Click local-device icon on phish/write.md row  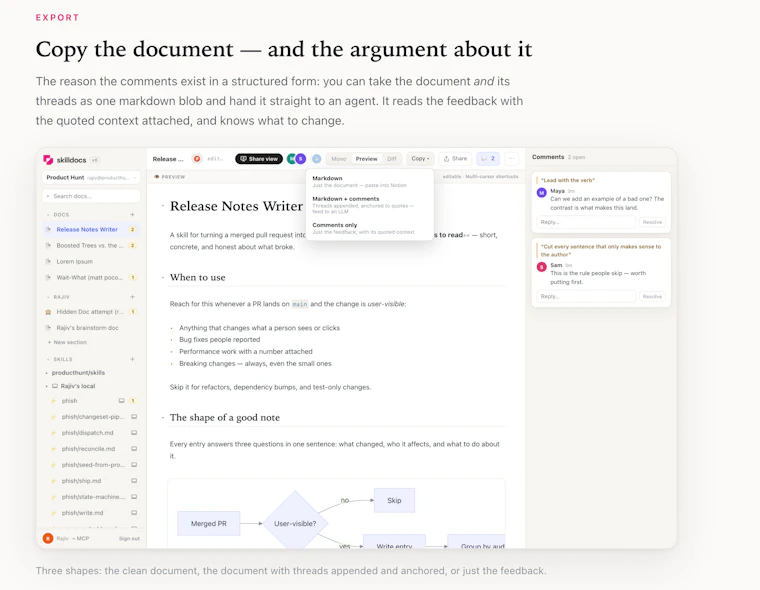134,513
